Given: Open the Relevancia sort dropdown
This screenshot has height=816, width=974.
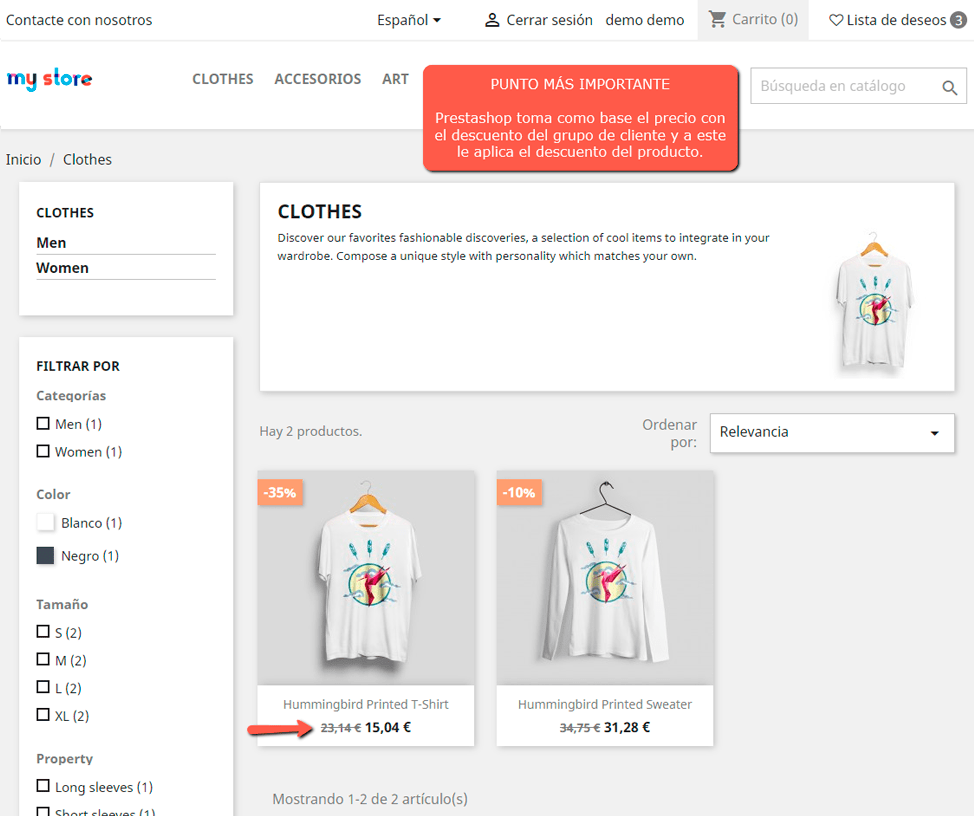Looking at the screenshot, I should pos(831,433).
